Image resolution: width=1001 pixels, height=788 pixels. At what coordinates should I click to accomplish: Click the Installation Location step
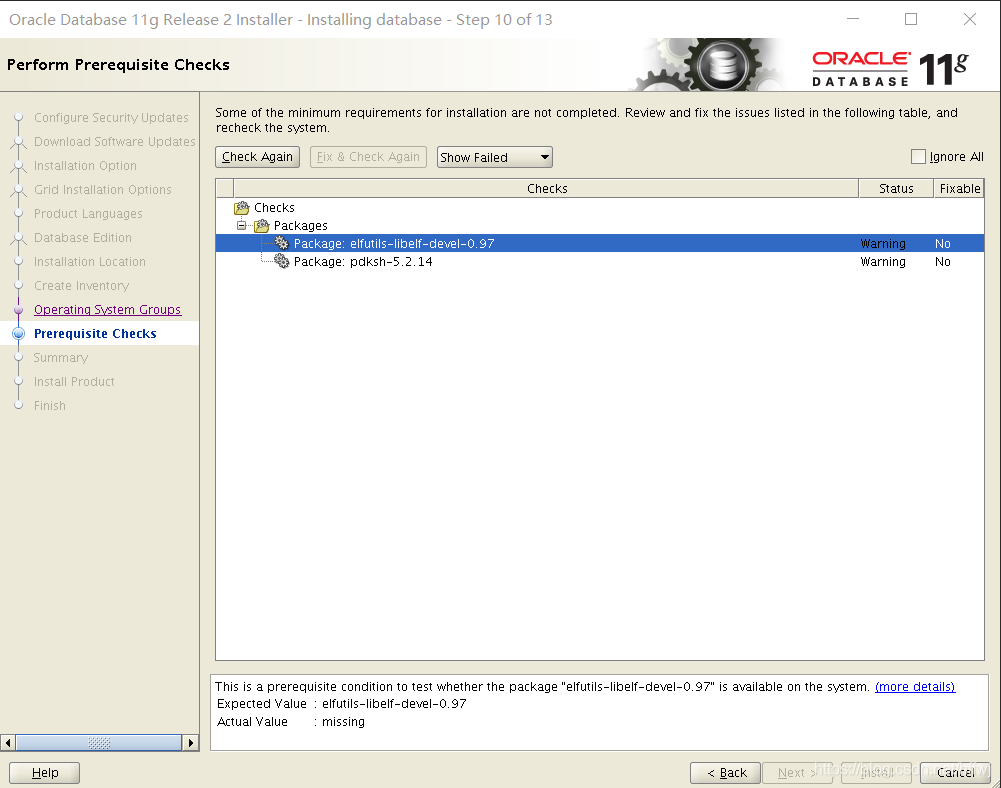point(90,262)
